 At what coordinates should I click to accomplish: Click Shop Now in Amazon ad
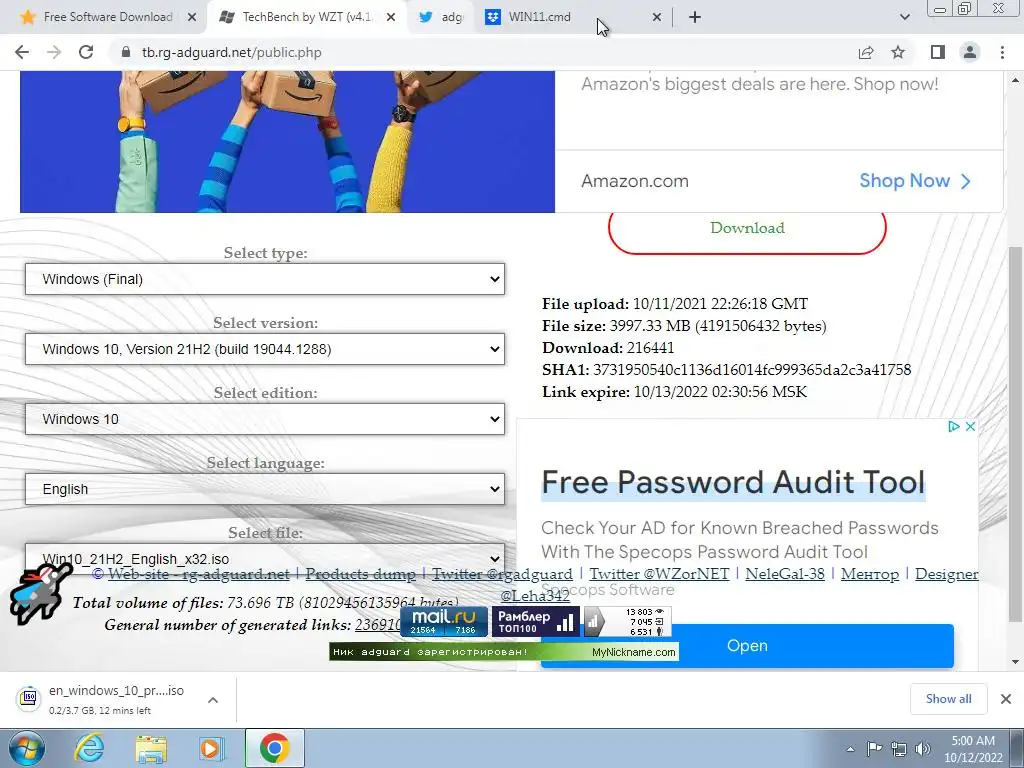(x=914, y=181)
